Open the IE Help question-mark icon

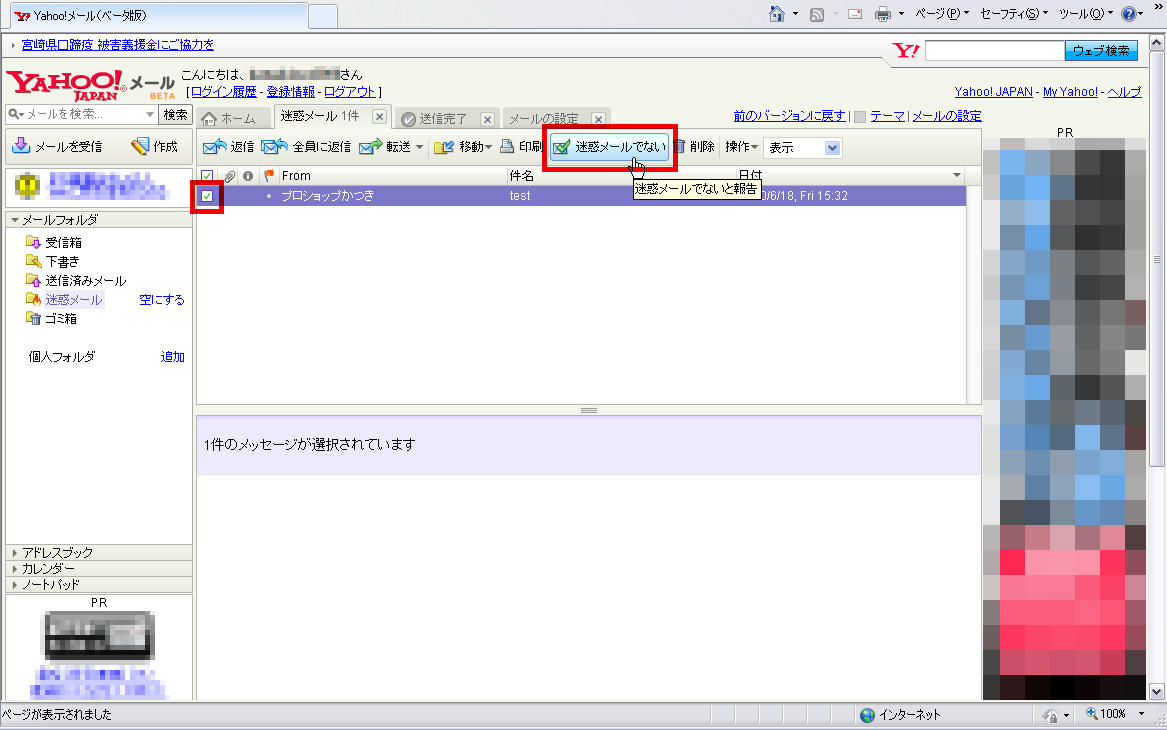1128,14
